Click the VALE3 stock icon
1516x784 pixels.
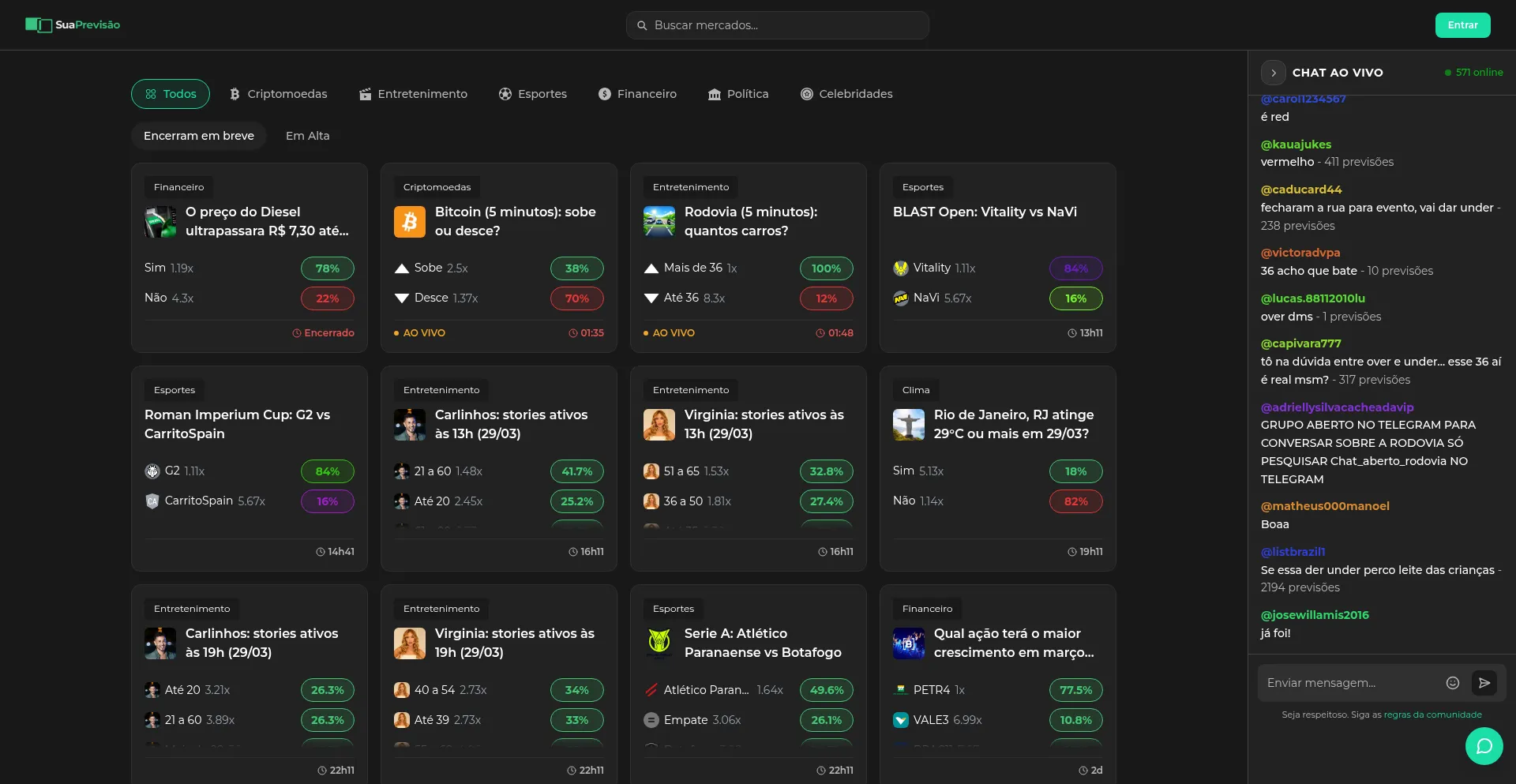(x=901, y=720)
